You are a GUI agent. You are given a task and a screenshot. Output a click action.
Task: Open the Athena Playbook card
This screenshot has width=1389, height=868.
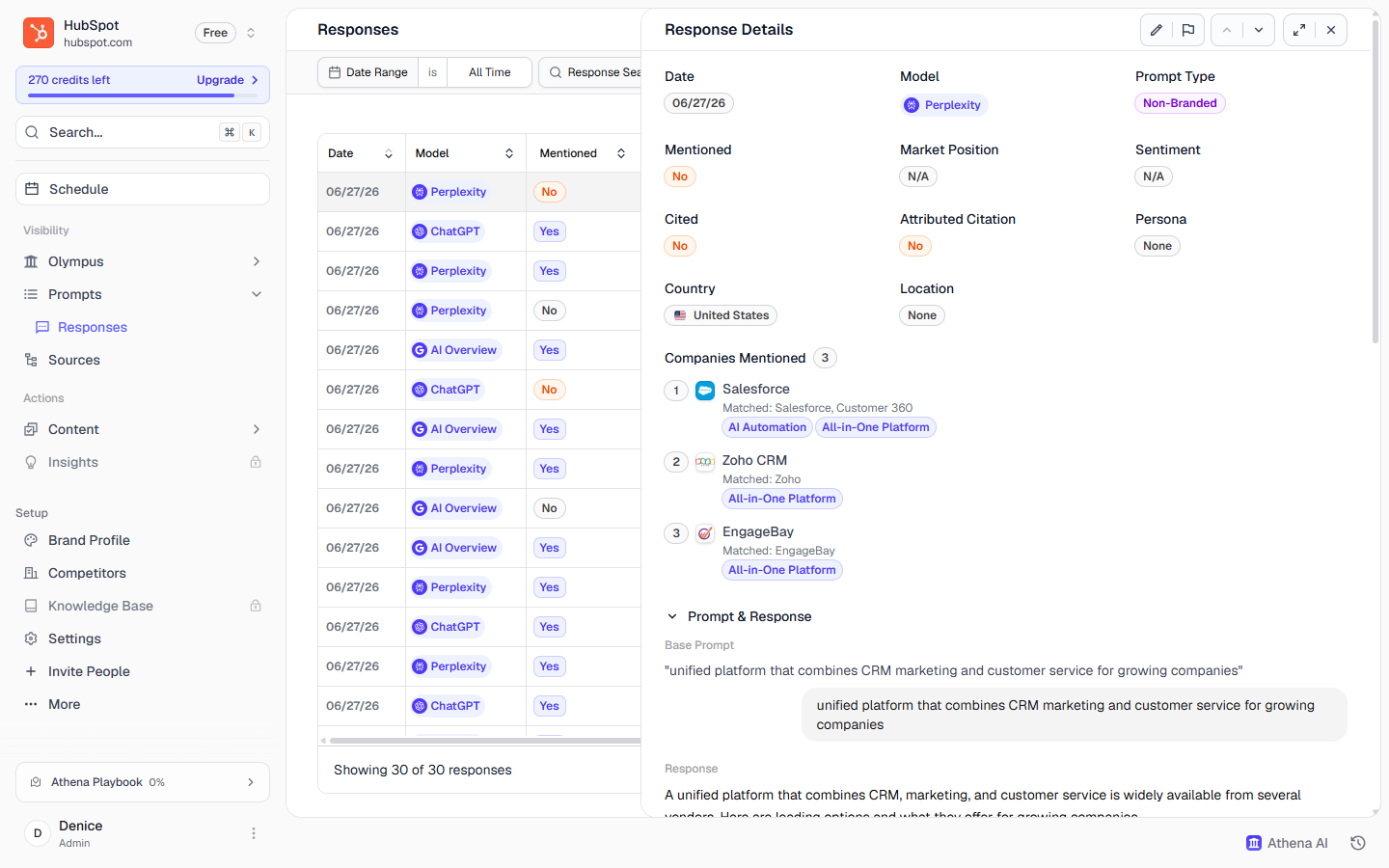[x=143, y=782]
